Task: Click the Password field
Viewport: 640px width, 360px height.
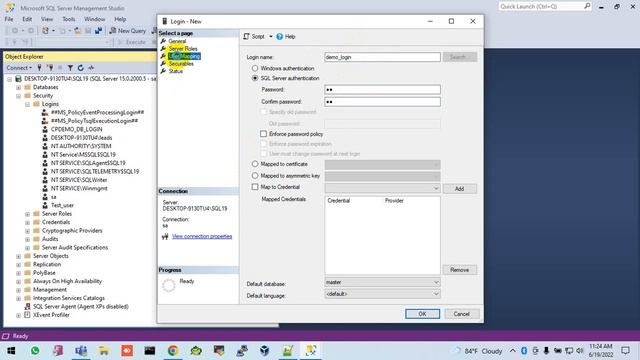Action: point(382,90)
